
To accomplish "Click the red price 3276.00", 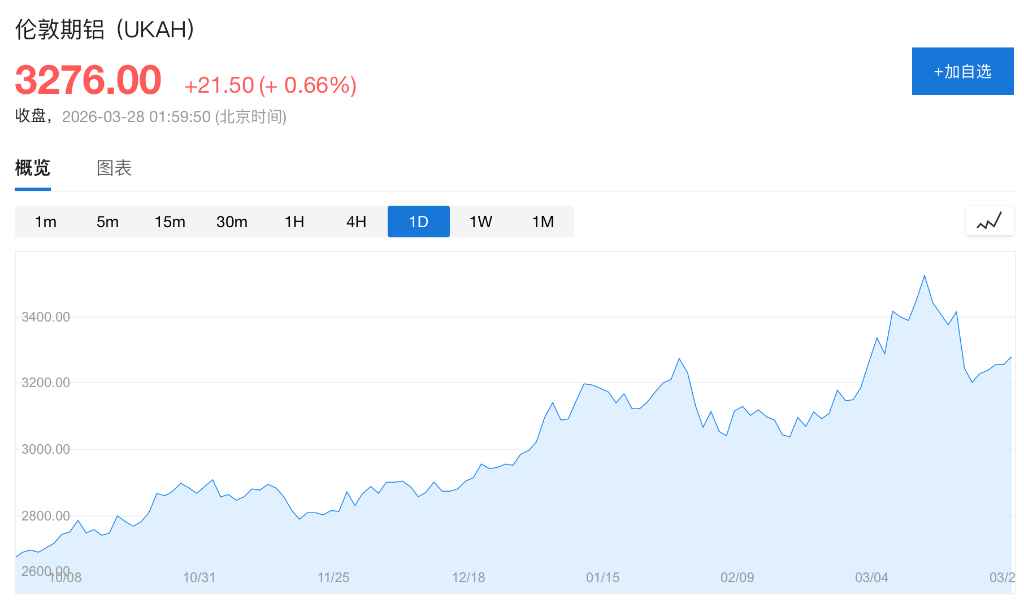I will coord(88,80).
